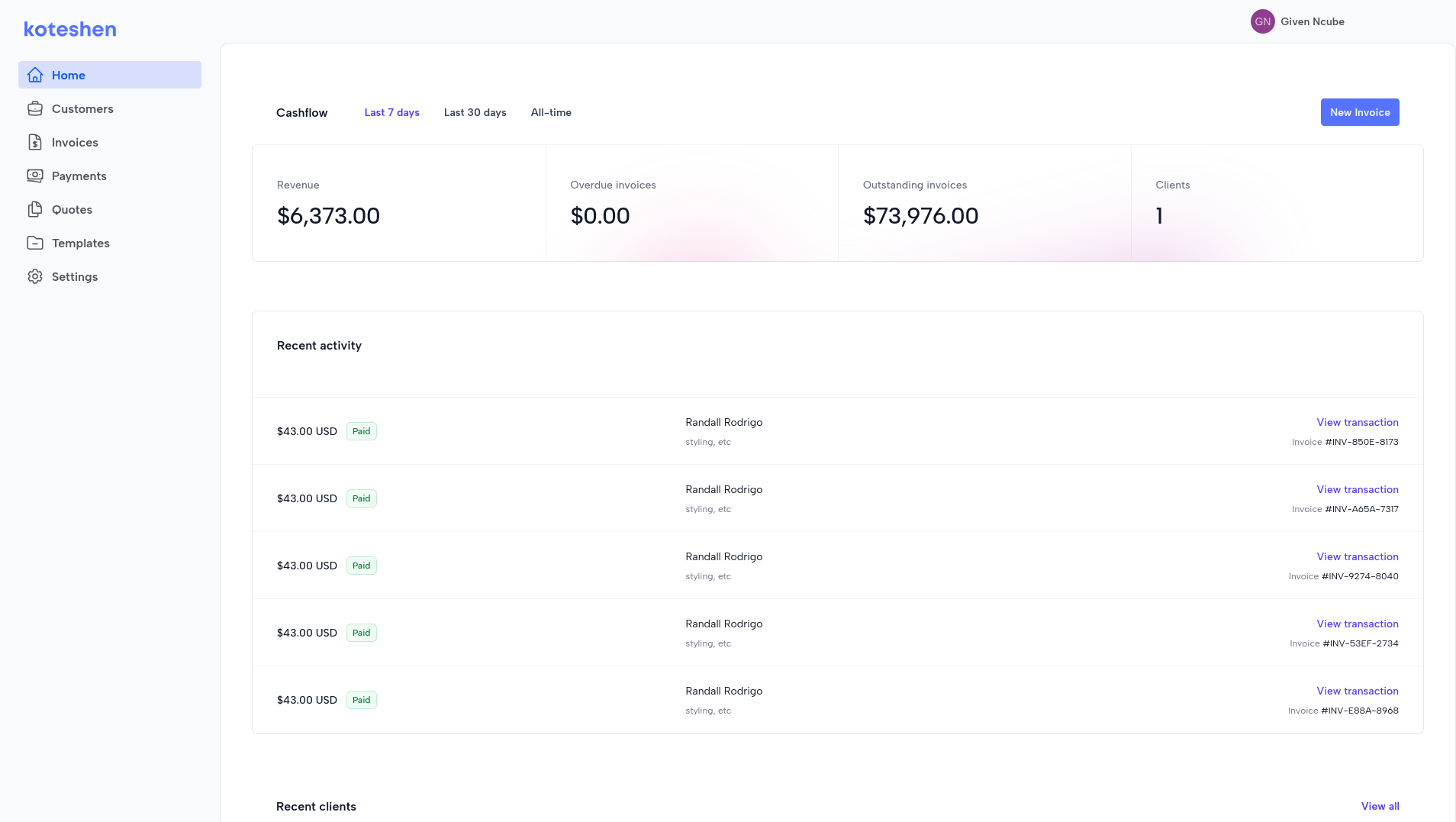The width and height of the screenshot is (1456, 822).
Task: Open View transaction for INV-9274-8040
Action: click(1357, 556)
